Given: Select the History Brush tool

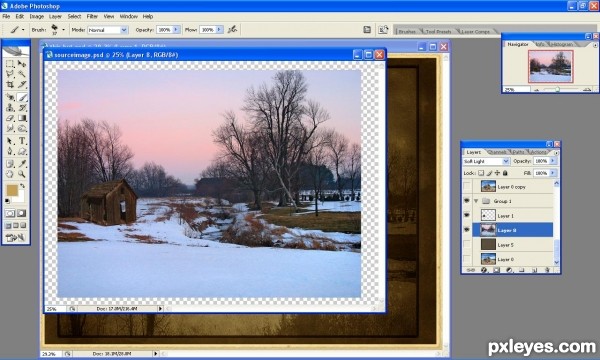Looking at the screenshot, I should pyautogui.click(x=22, y=108).
